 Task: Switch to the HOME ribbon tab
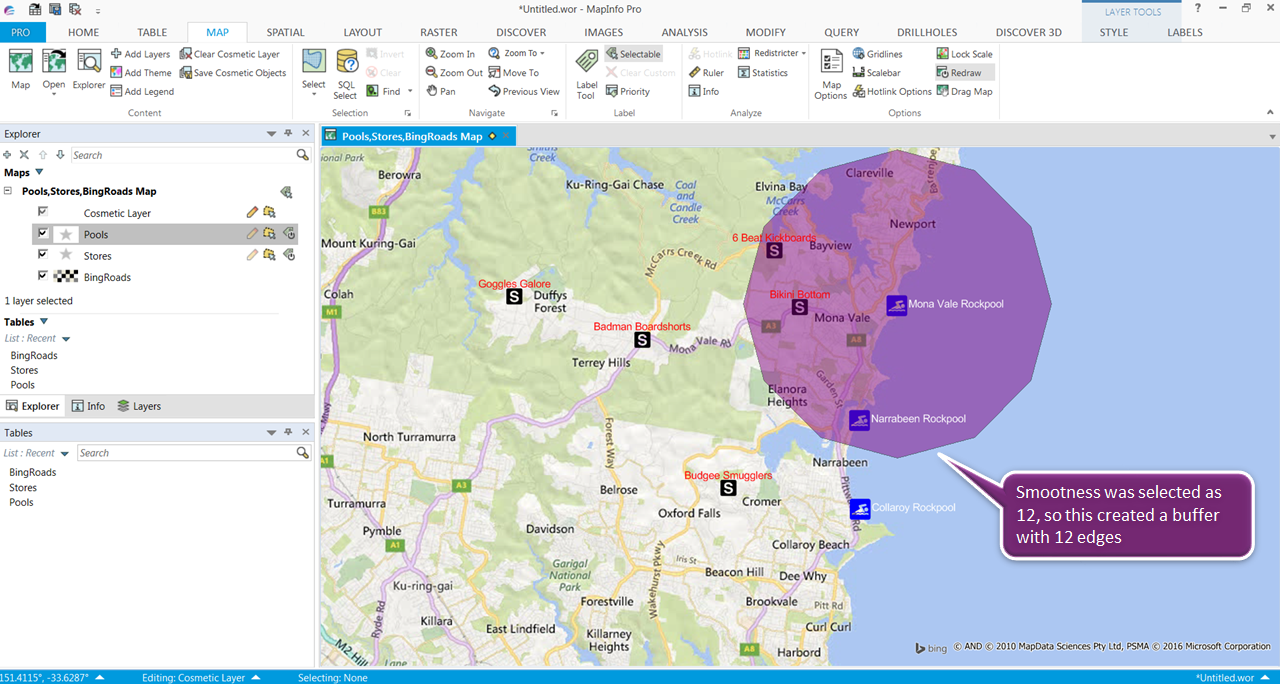coord(83,32)
